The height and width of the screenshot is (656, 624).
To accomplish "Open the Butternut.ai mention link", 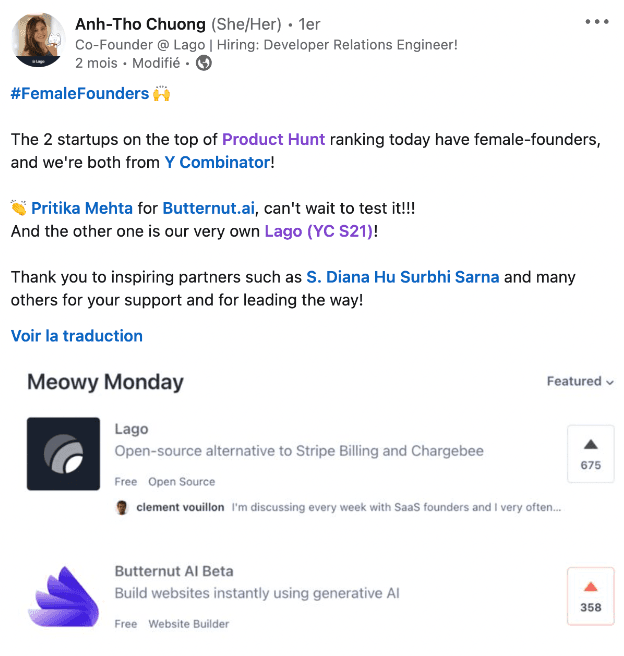I will tap(209, 208).
